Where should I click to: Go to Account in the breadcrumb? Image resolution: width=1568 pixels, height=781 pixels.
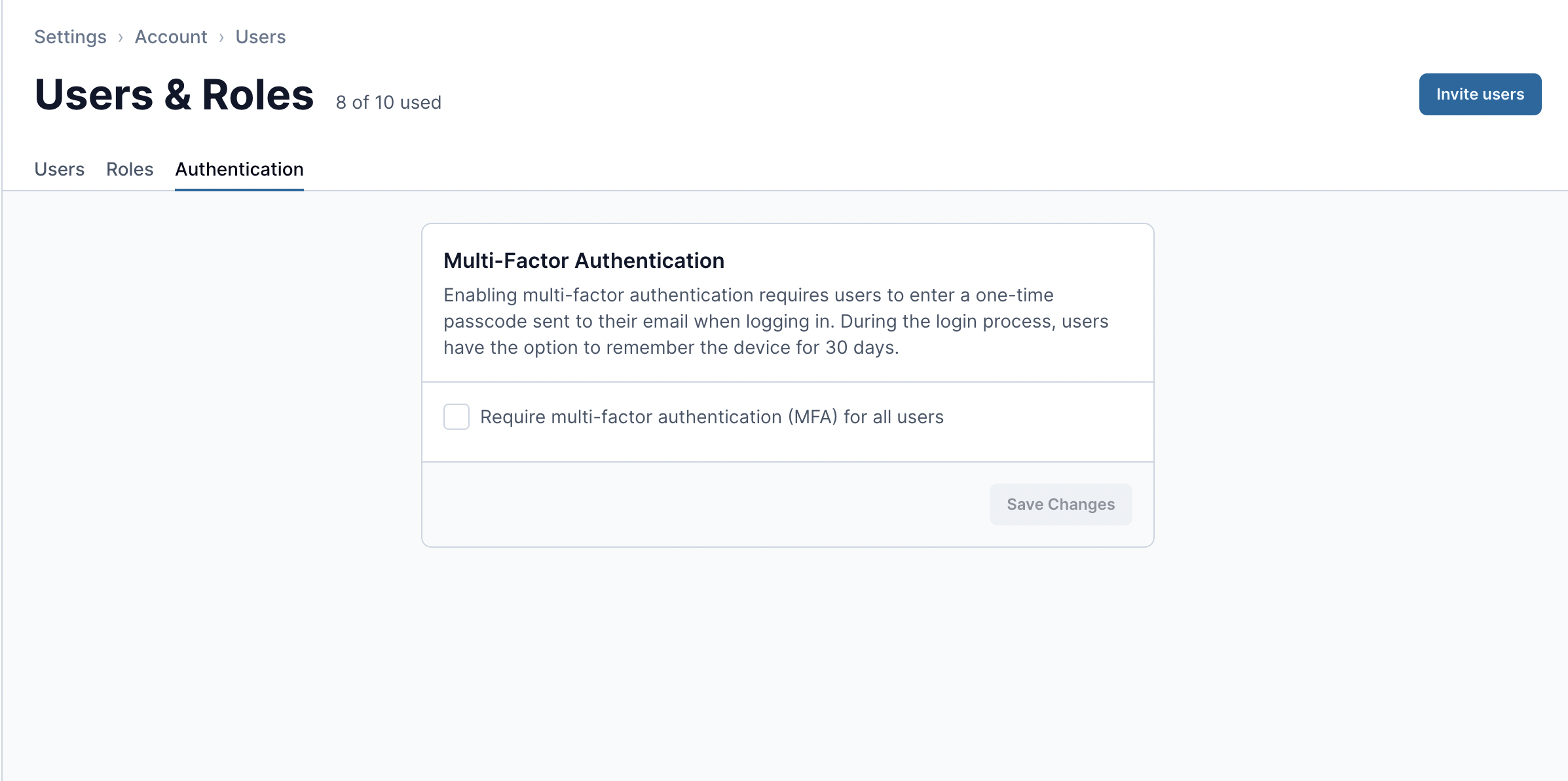tap(171, 37)
